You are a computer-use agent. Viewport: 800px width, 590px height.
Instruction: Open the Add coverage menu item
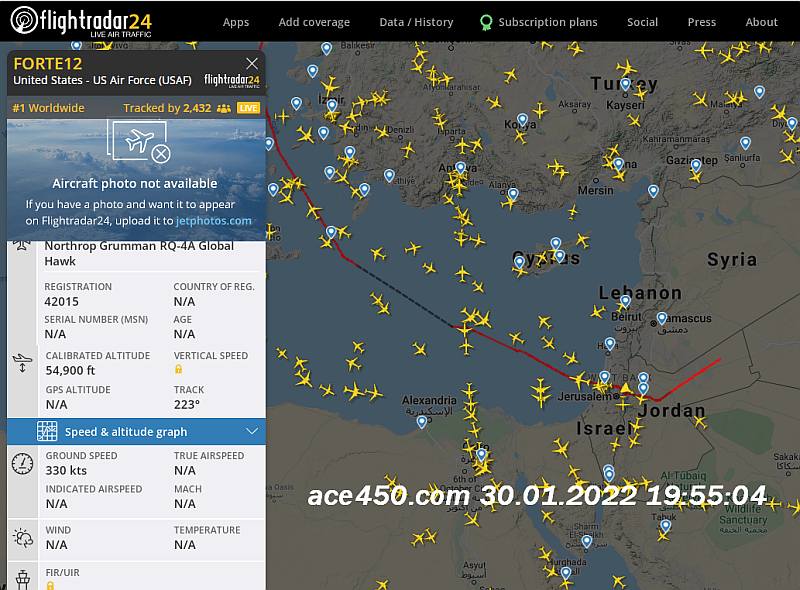(x=314, y=22)
